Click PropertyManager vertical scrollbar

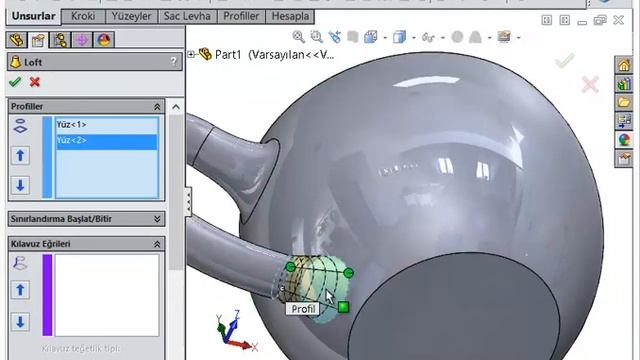coord(176,192)
